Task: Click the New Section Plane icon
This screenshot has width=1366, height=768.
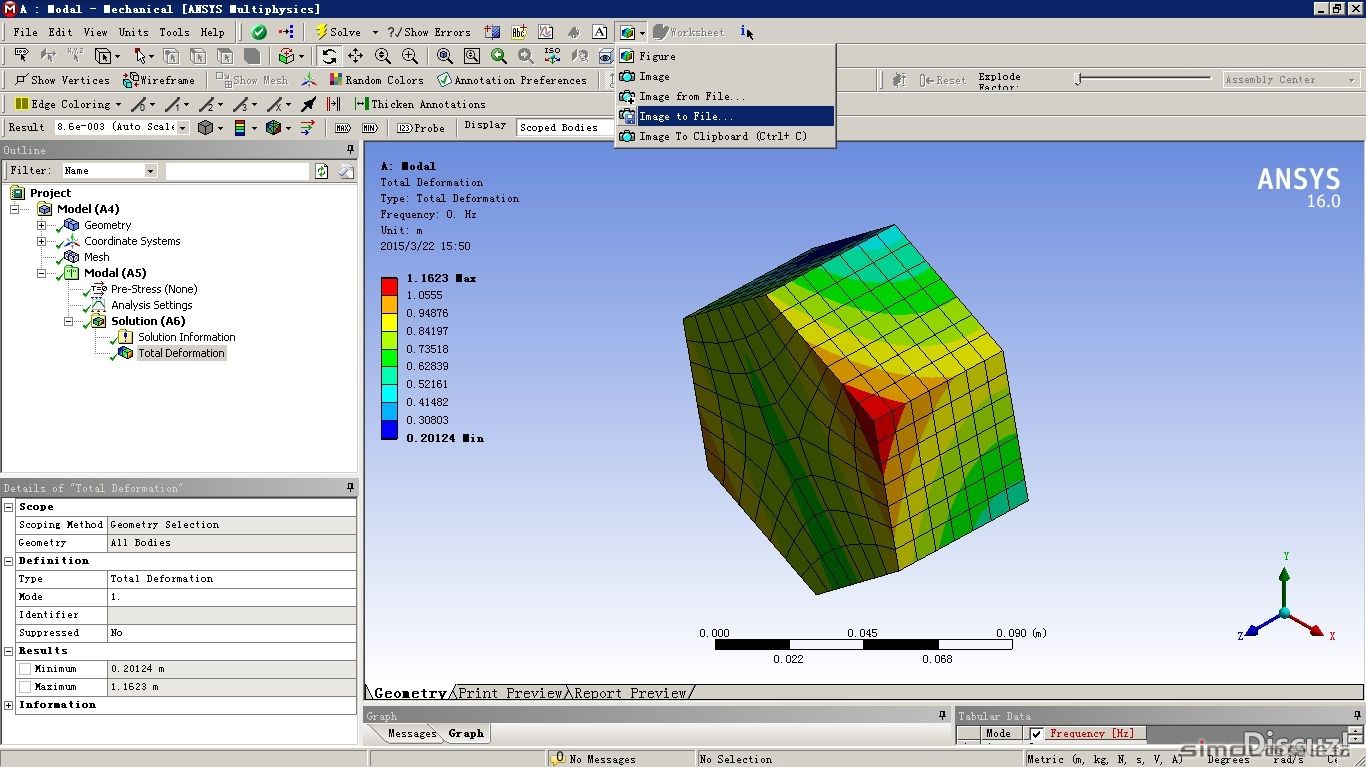Action: (491, 32)
